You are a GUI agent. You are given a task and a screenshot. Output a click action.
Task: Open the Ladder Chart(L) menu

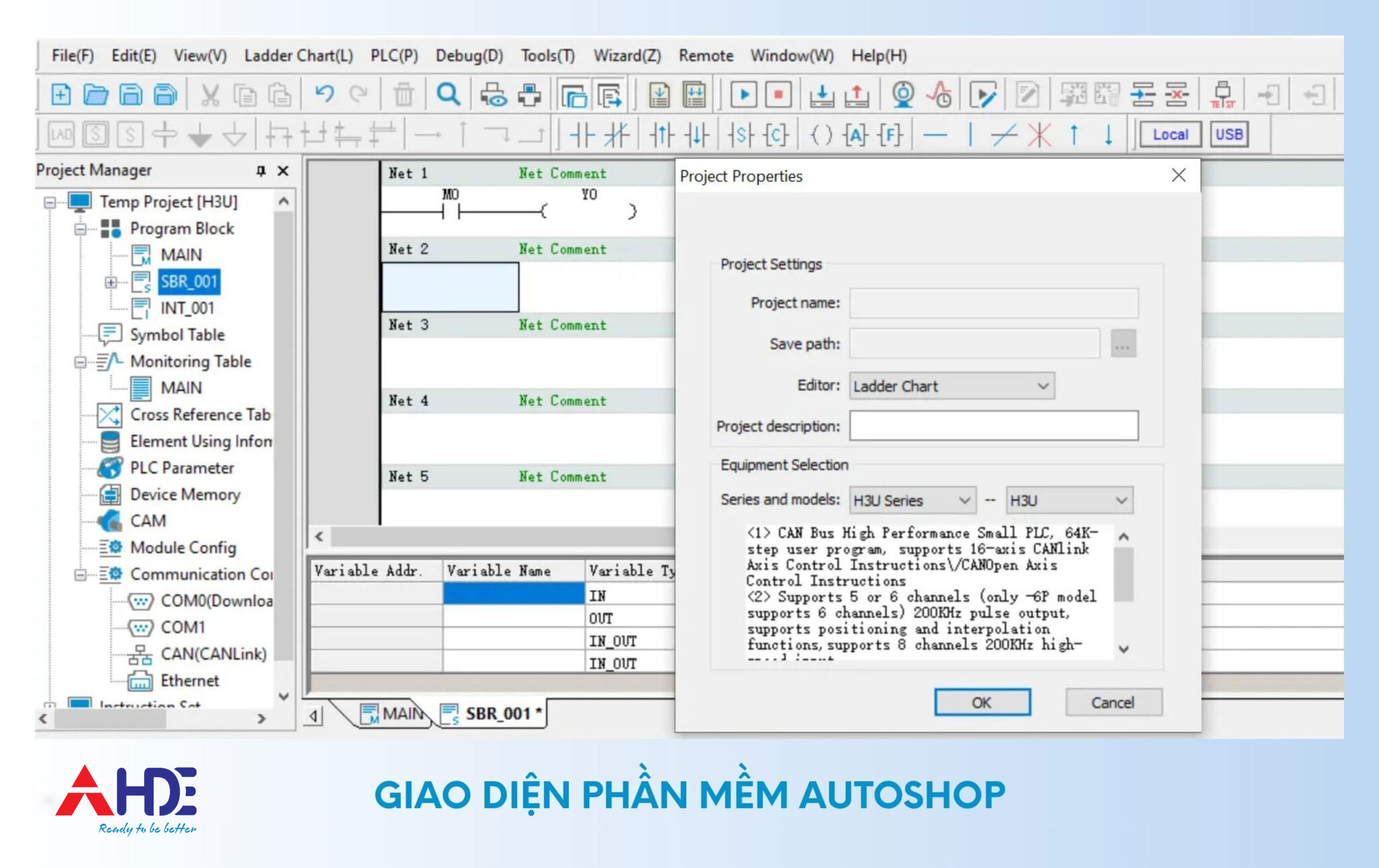pos(298,56)
